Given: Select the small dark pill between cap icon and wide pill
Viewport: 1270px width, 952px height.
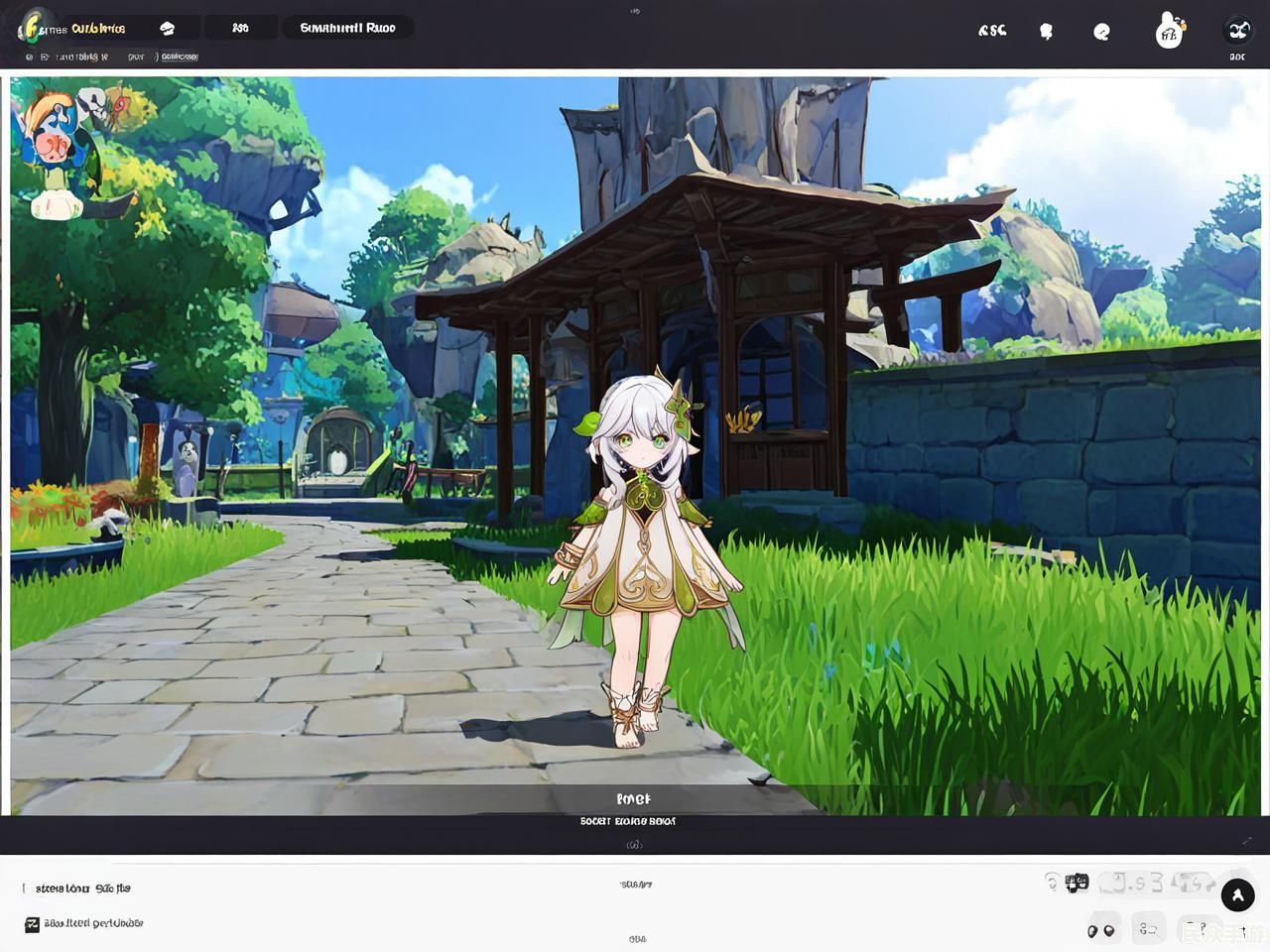Looking at the screenshot, I should pos(240,28).
